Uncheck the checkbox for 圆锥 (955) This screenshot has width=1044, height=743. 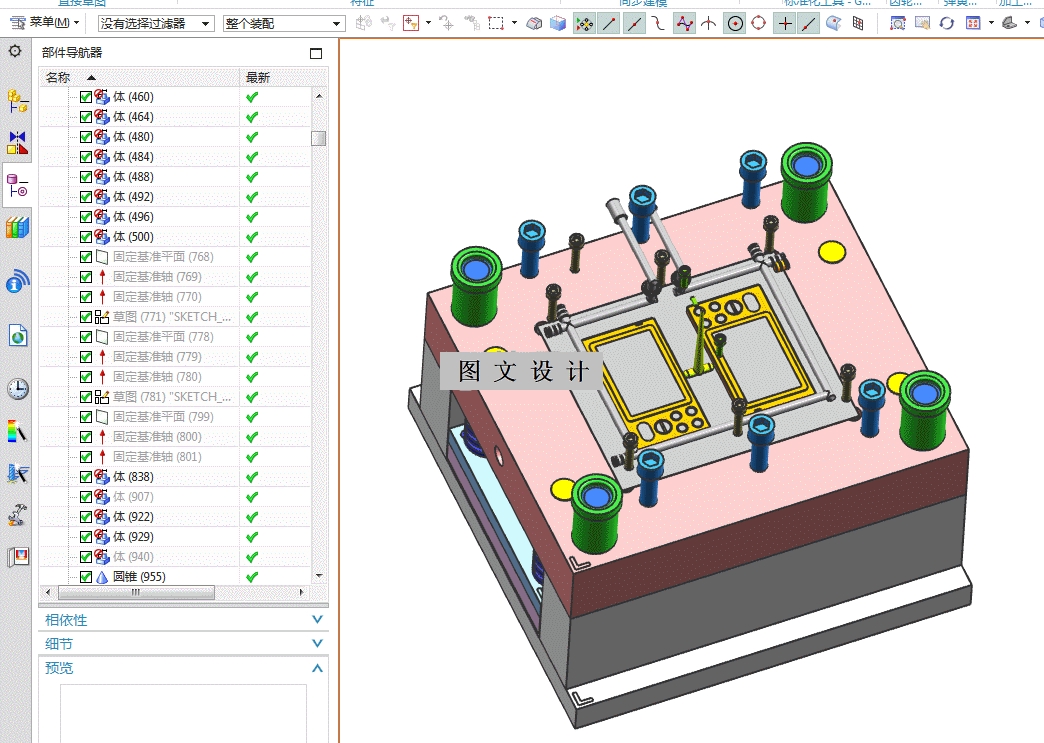[x=86, y=577]
